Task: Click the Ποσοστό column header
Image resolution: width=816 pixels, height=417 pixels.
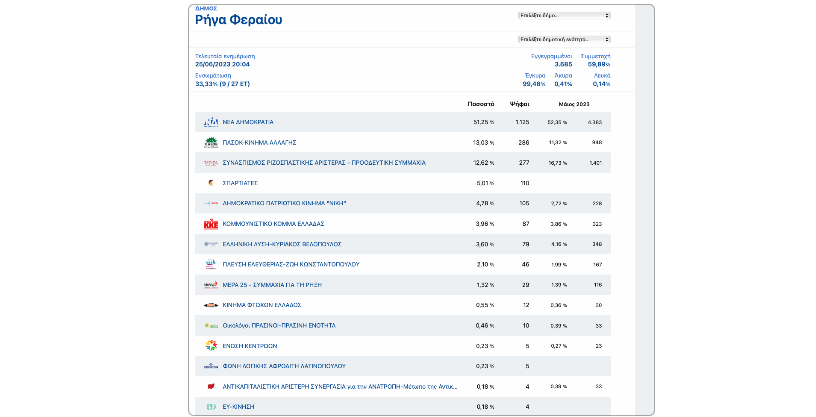Action: coord(481,104)
